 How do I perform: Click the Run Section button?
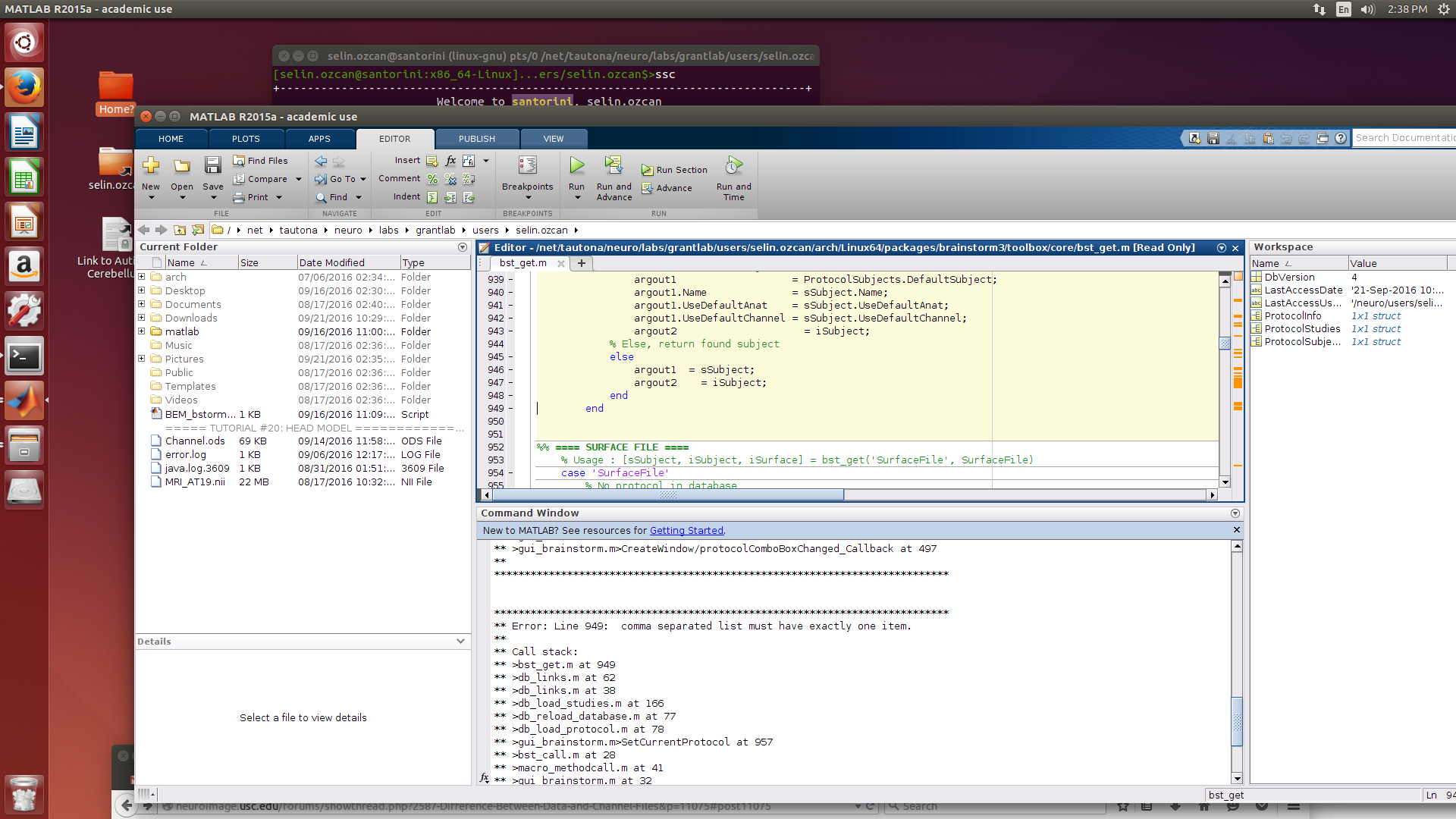pos(674,170)
